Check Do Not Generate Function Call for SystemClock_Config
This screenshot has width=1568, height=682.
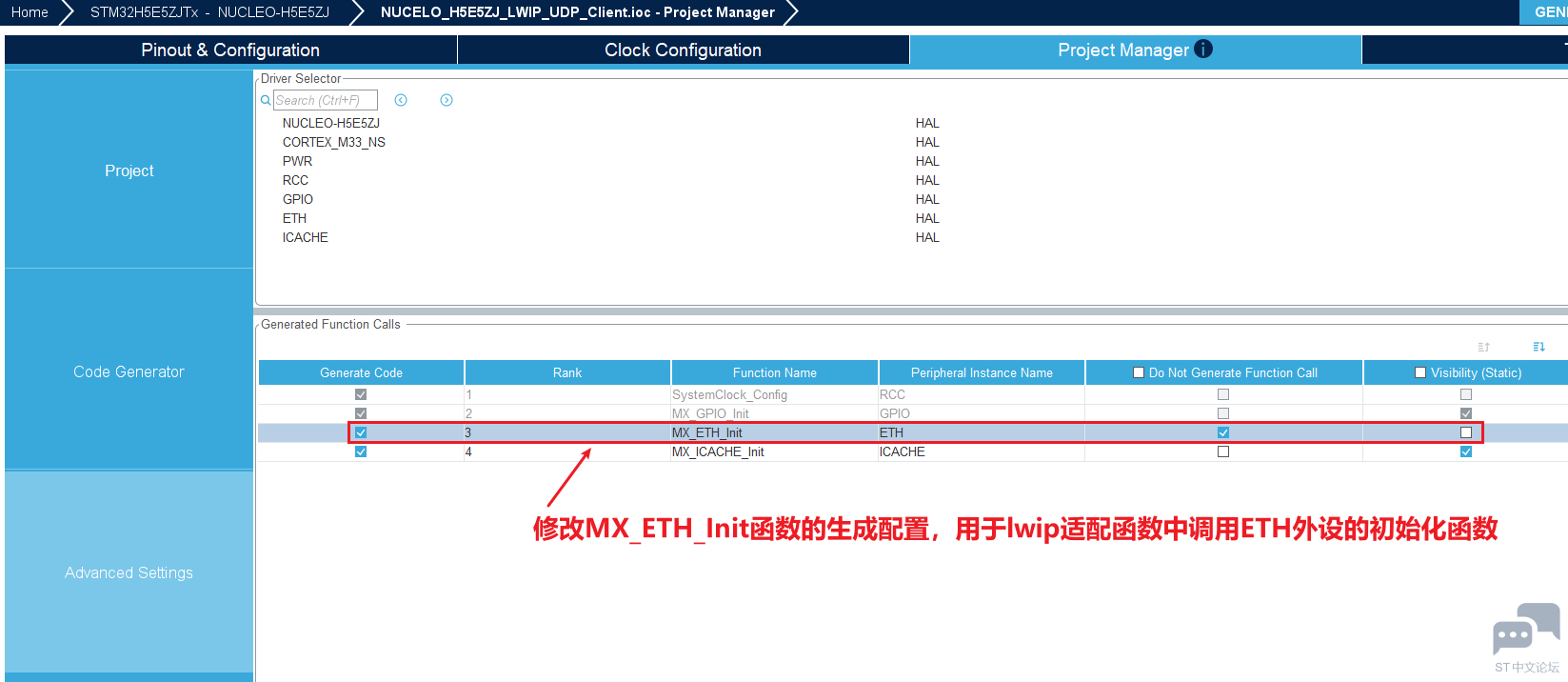pos(1223,394)
